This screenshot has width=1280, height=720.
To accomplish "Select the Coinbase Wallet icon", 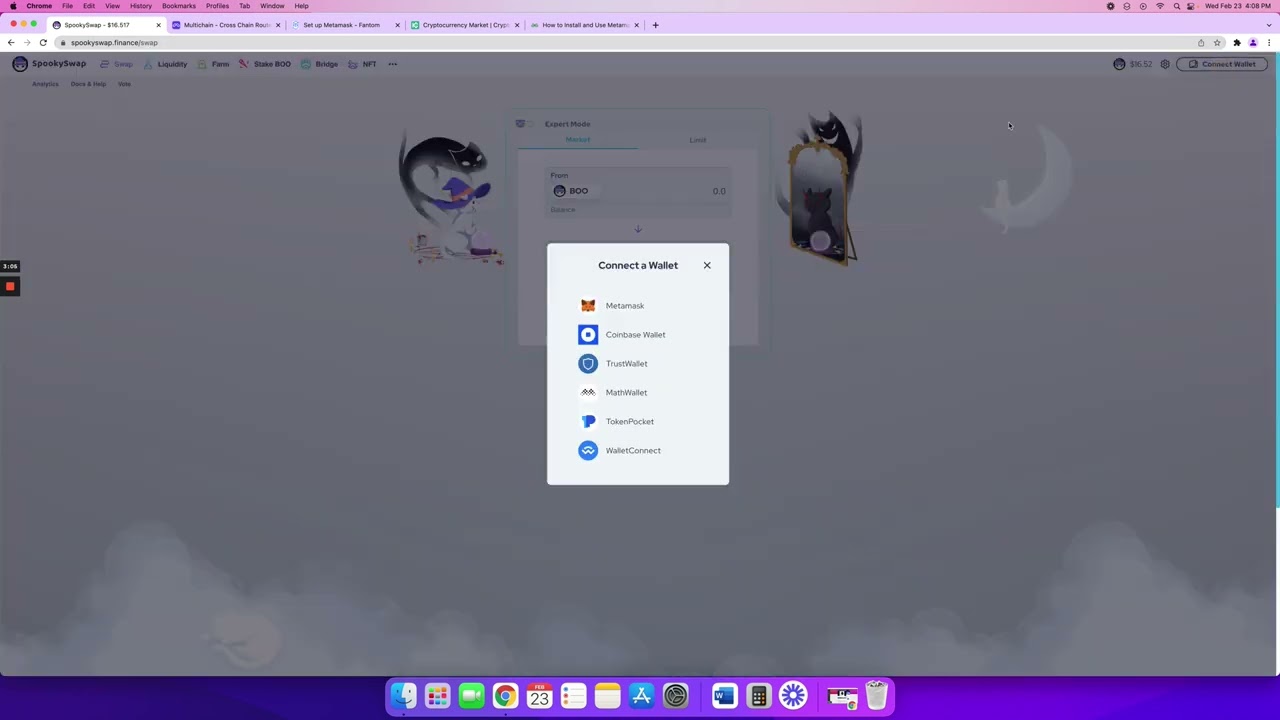I will pos(588,335).
